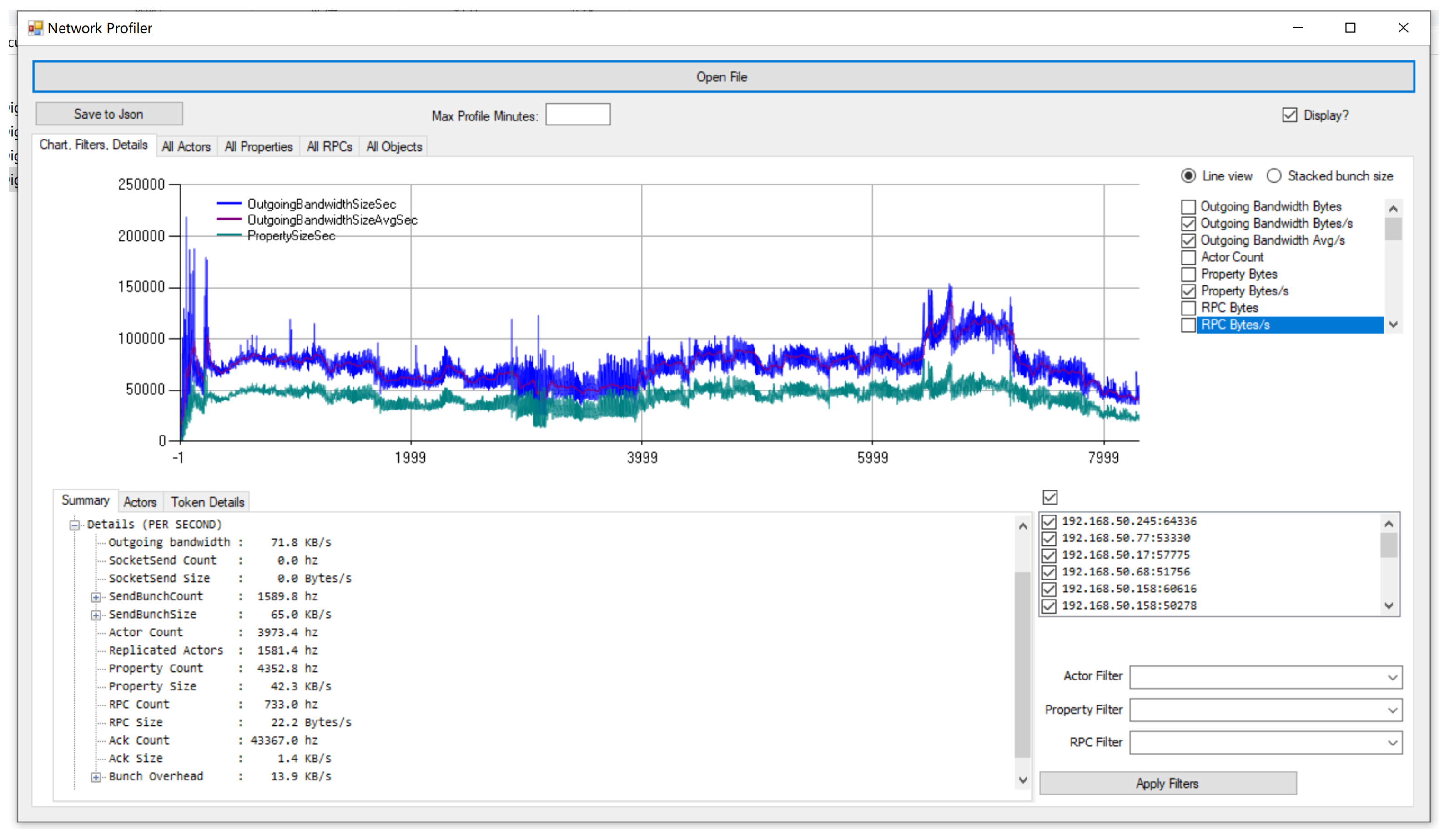Enable the Actor Count checkbox
1444x840 pixels.
tap(1188, 258)
